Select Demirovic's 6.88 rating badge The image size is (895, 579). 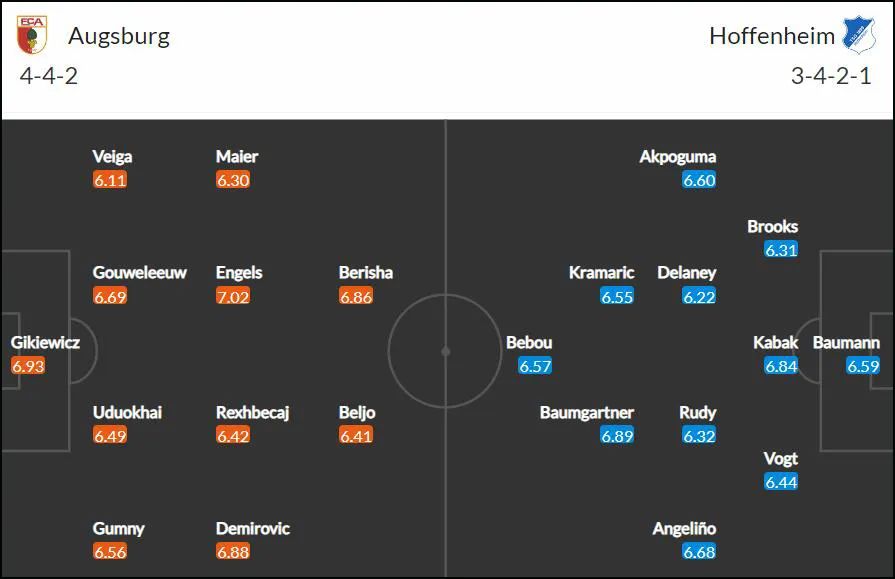pos(233,552)
